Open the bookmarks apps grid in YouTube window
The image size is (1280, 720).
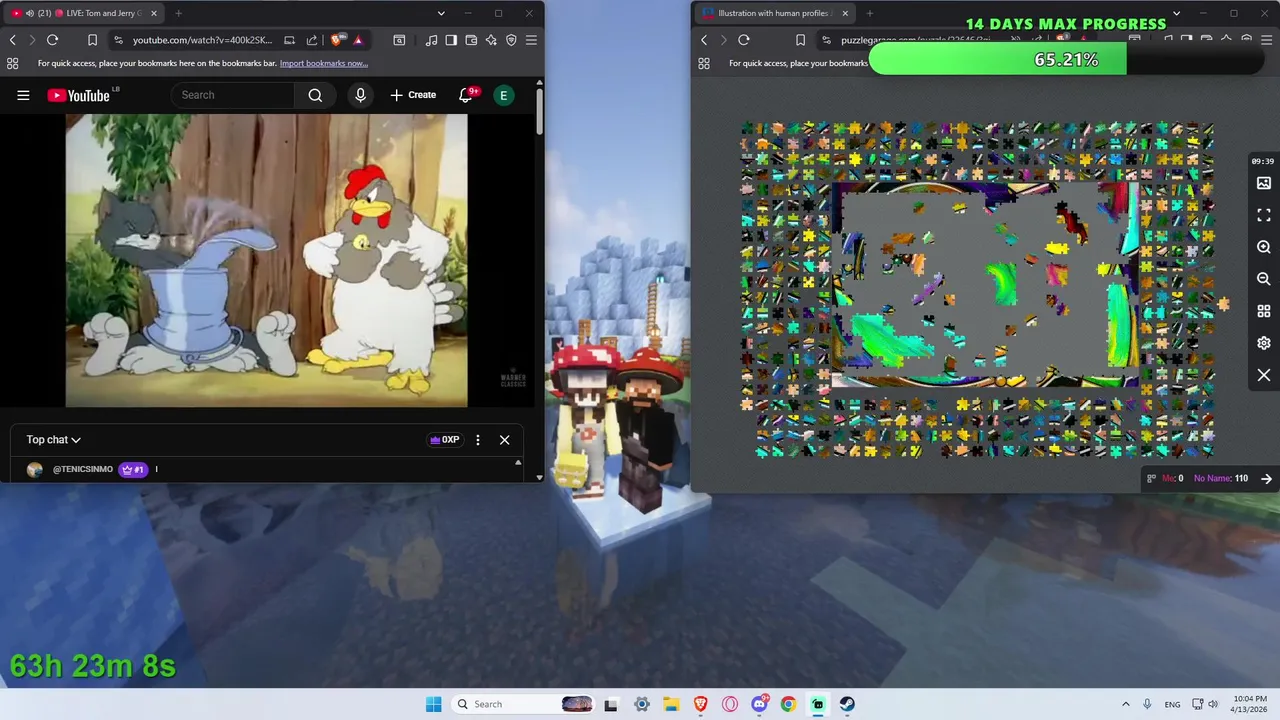12,63
